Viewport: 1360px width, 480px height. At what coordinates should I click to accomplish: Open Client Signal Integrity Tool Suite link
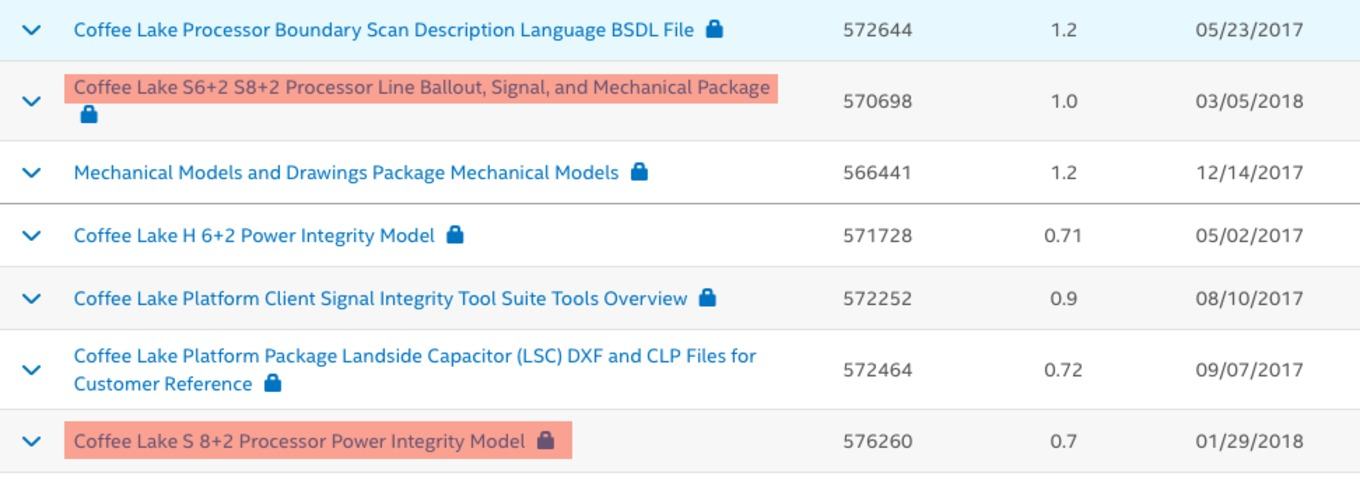click(x=380, y=298)
